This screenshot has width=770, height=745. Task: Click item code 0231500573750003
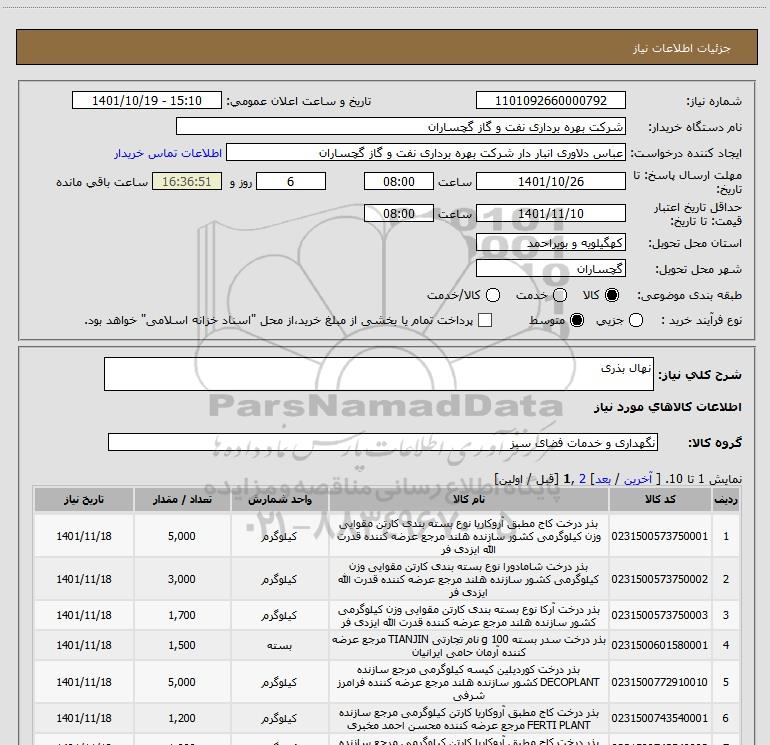tap(660, 615)
